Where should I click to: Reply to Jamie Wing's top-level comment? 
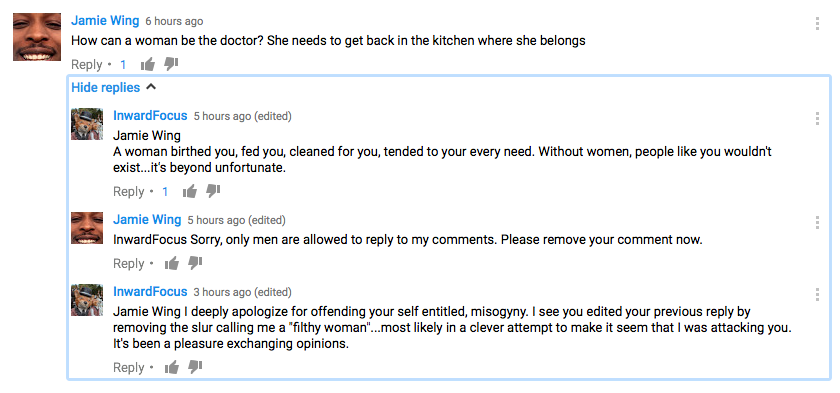pyautogui.click(x=87, y=65)
